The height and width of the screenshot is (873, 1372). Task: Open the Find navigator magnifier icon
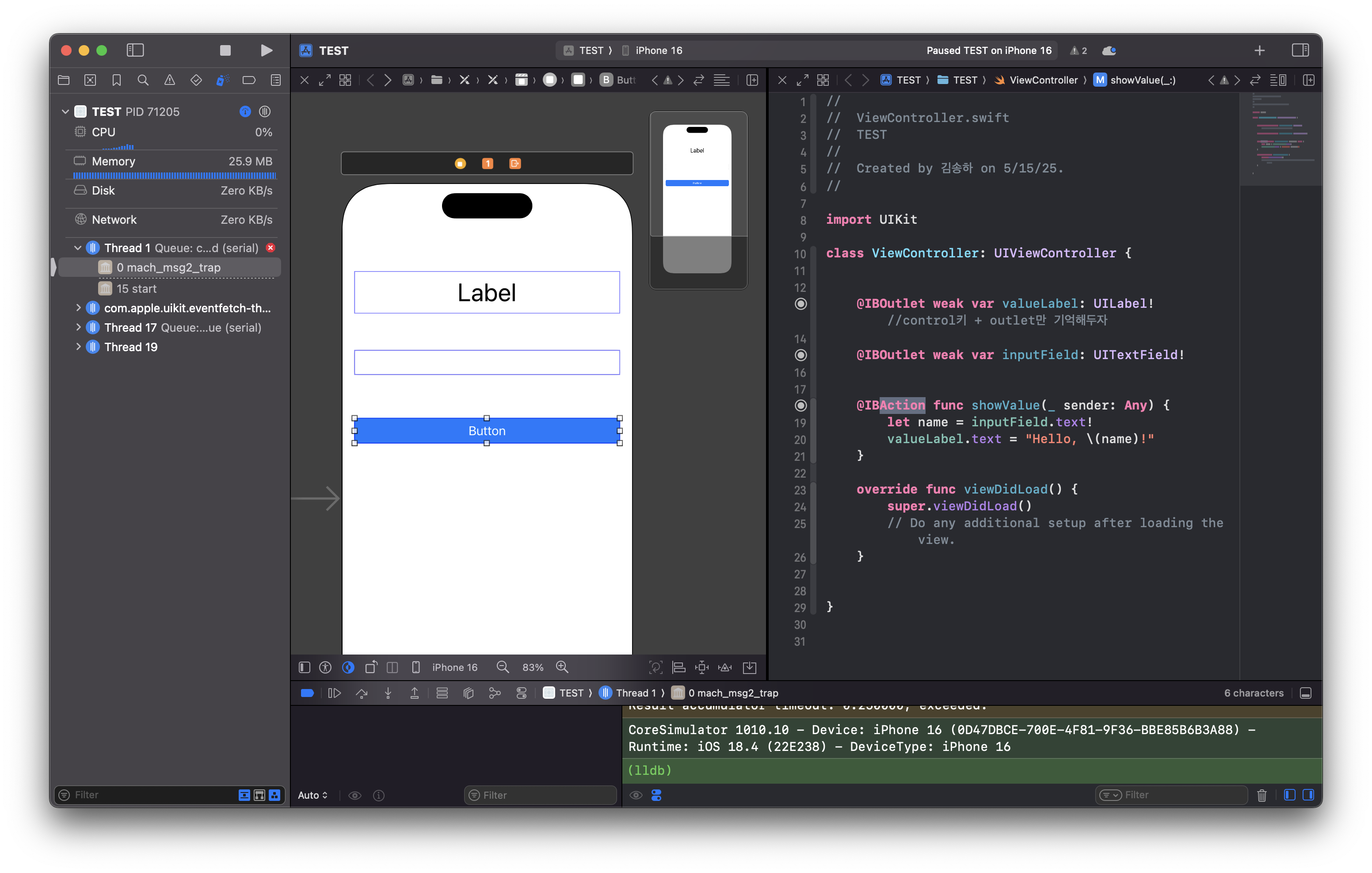(x=143, y=80)
